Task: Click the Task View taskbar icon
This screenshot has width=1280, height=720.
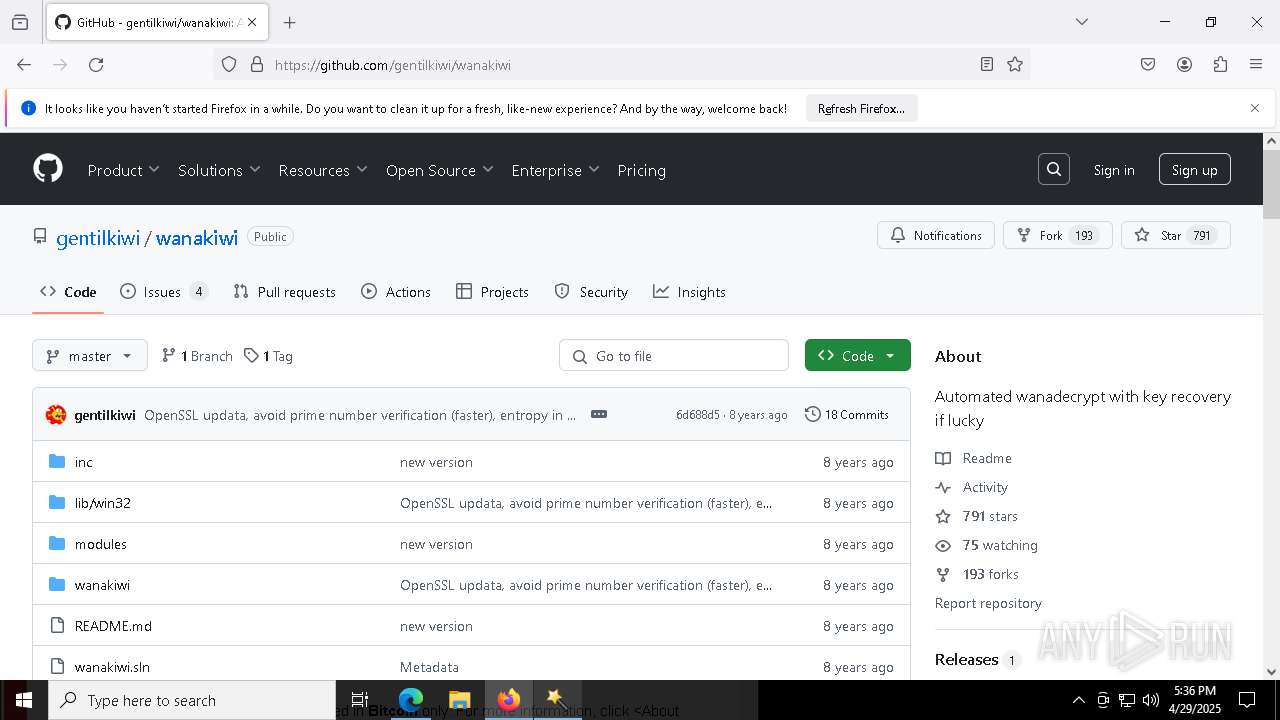Action: pyautogui.click(x=360, y=700)
